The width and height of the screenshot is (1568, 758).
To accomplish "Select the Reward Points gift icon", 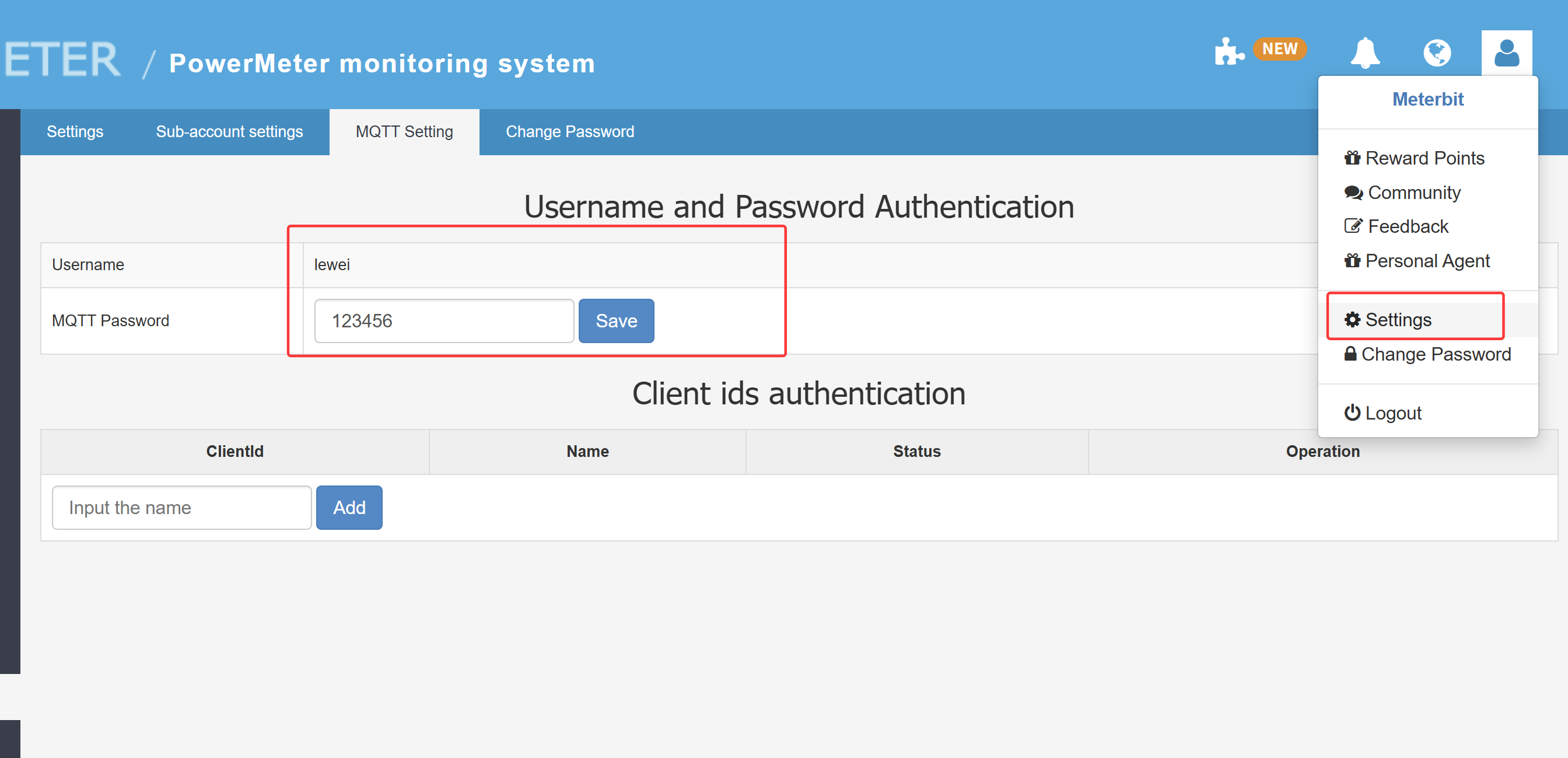I will pos(1353,158).
